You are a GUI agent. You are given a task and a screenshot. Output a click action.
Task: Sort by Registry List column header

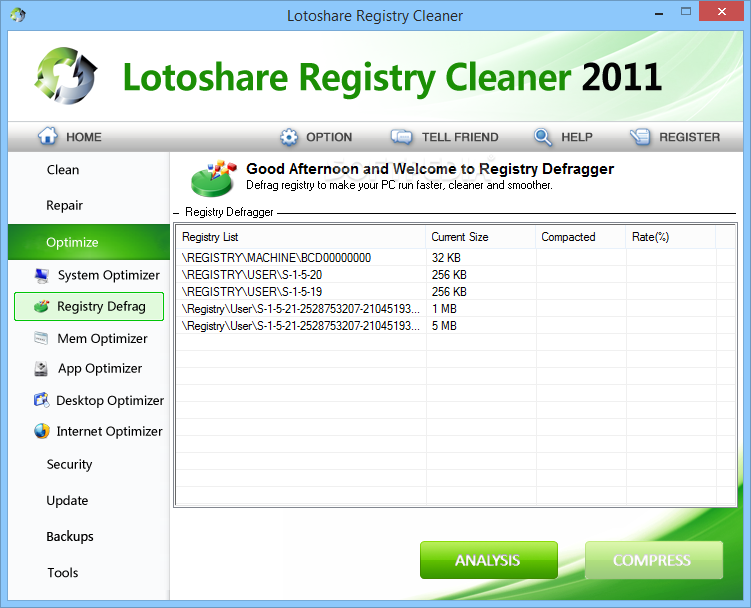pos(301,237)
